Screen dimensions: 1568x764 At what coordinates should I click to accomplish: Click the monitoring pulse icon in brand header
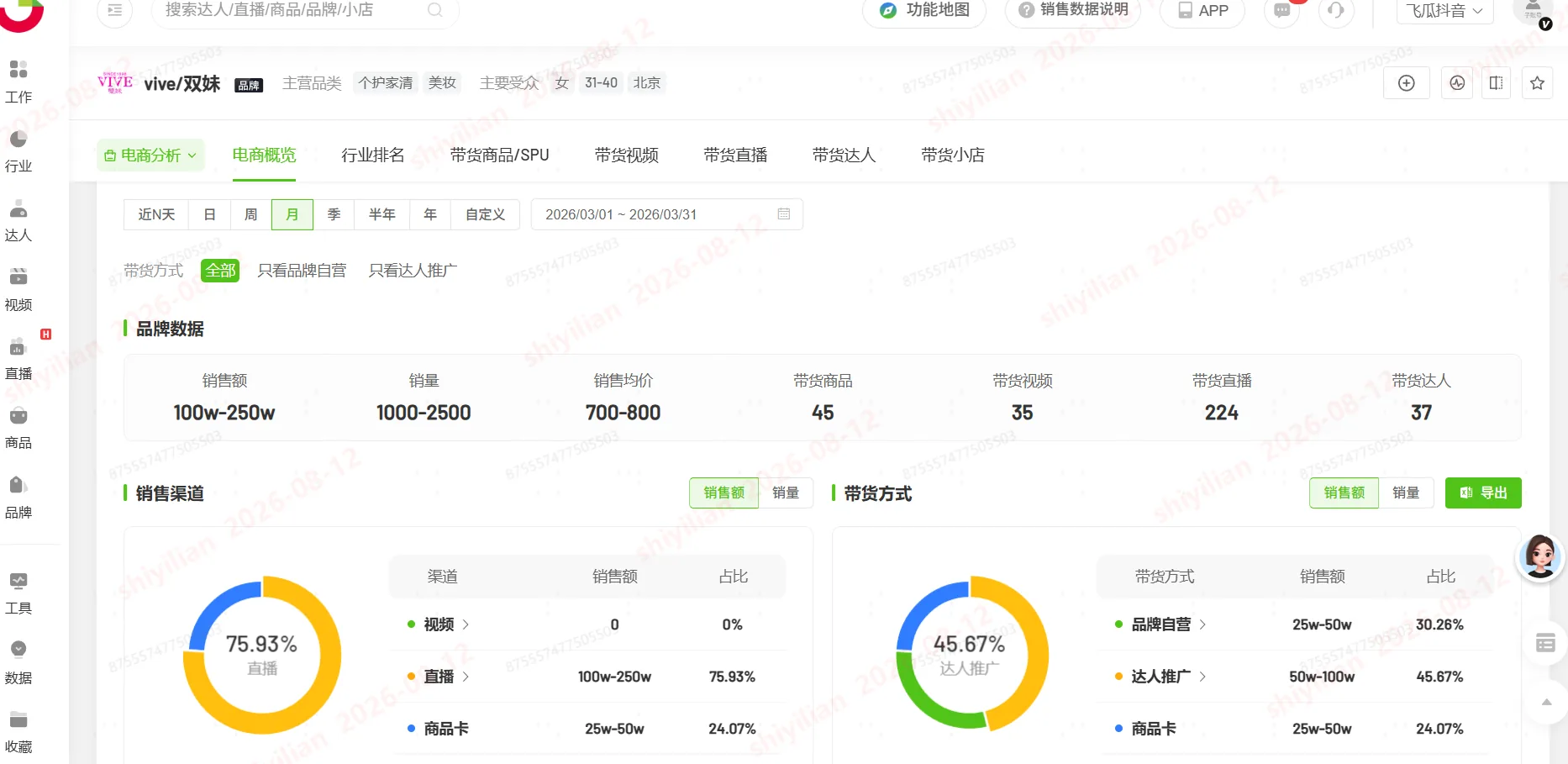[x=1457, y=83]
